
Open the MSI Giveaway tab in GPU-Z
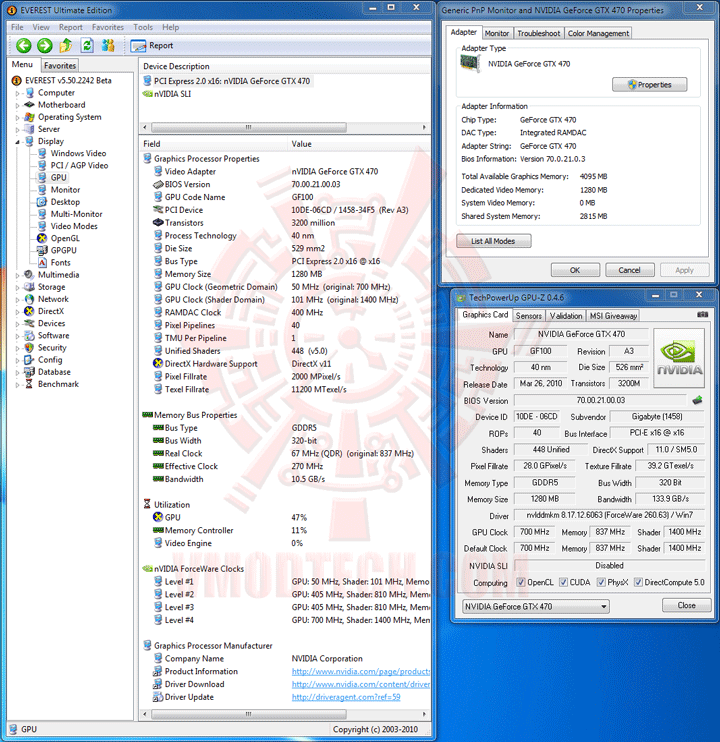click(613, 316)
